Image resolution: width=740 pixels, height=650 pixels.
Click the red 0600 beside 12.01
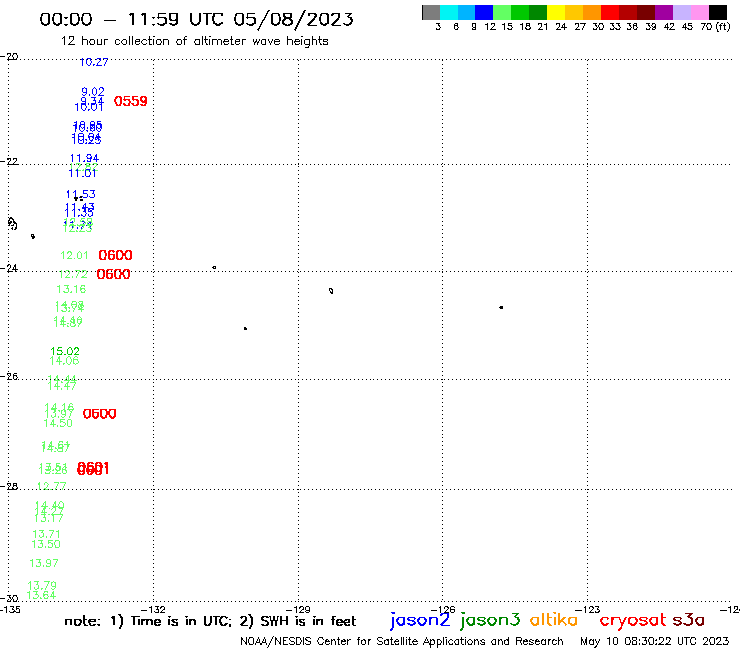point(115,255)
